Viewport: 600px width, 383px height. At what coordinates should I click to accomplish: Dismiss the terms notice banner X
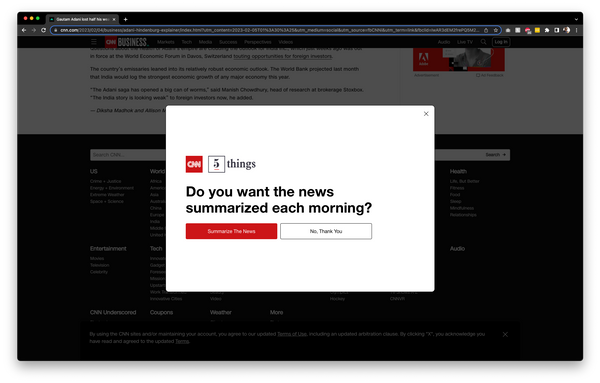pos(505,334)
